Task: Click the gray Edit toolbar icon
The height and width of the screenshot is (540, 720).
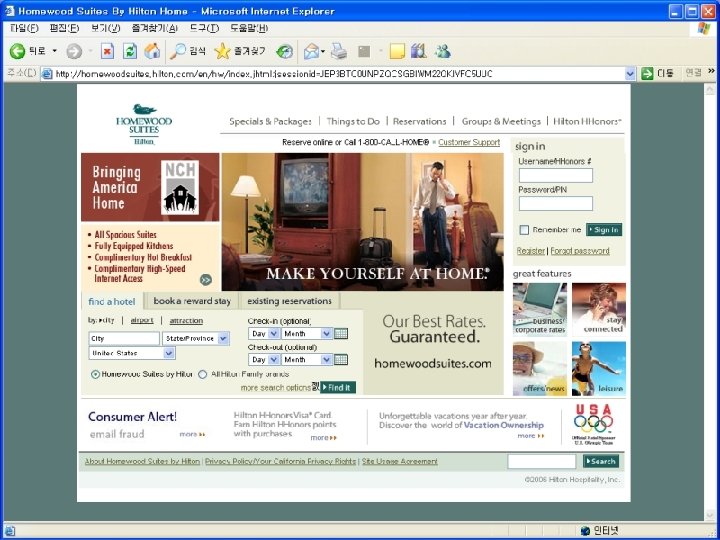Action: coord(364,51)
